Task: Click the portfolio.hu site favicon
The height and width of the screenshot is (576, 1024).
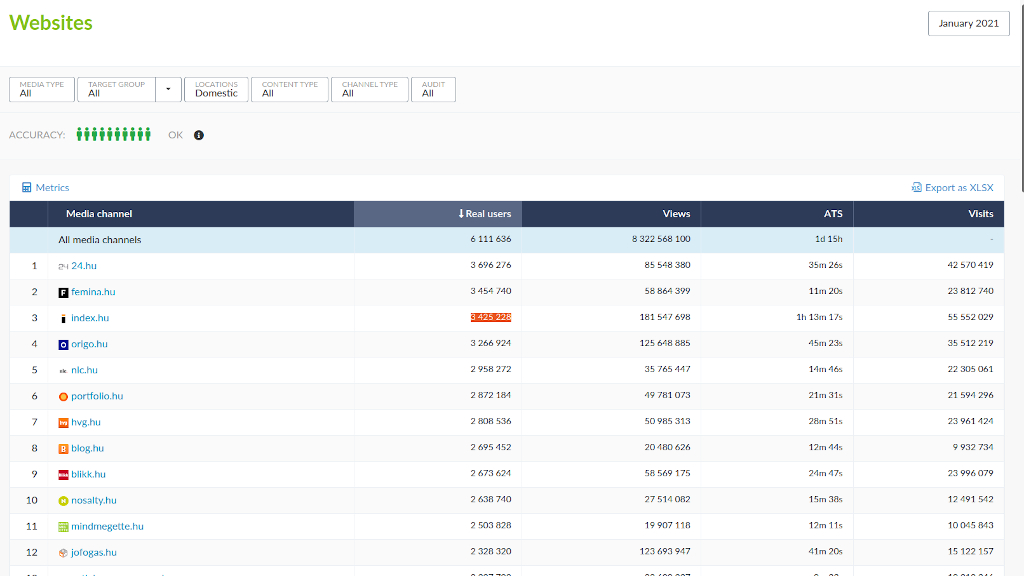Action: click(63, 396)
